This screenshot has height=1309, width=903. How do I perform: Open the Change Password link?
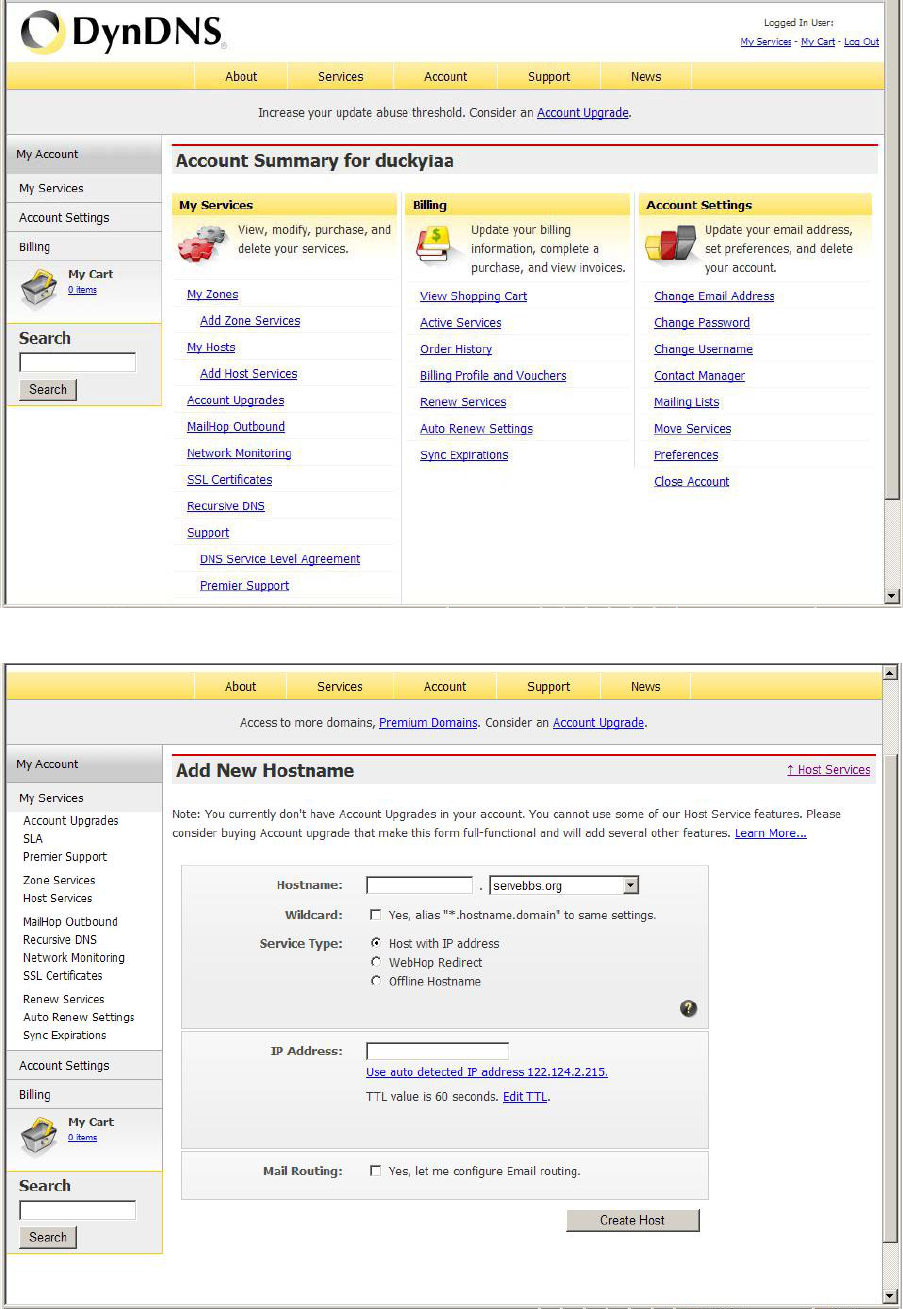tap(702, 322)
